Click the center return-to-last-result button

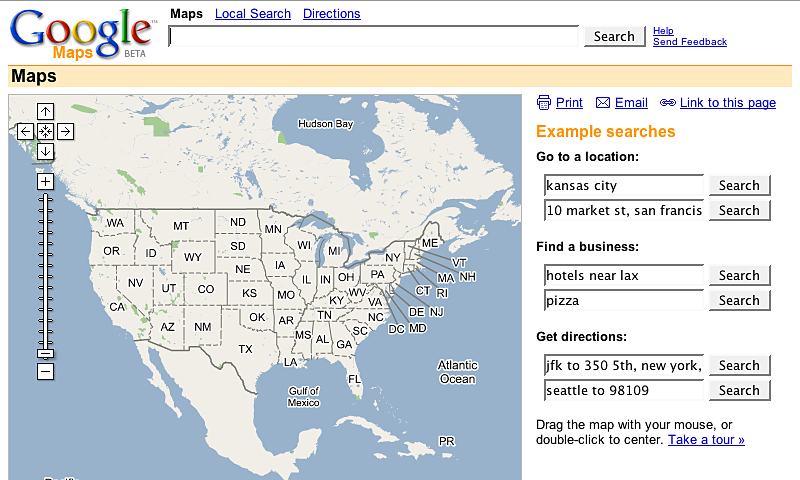click(x=45, y=132)
